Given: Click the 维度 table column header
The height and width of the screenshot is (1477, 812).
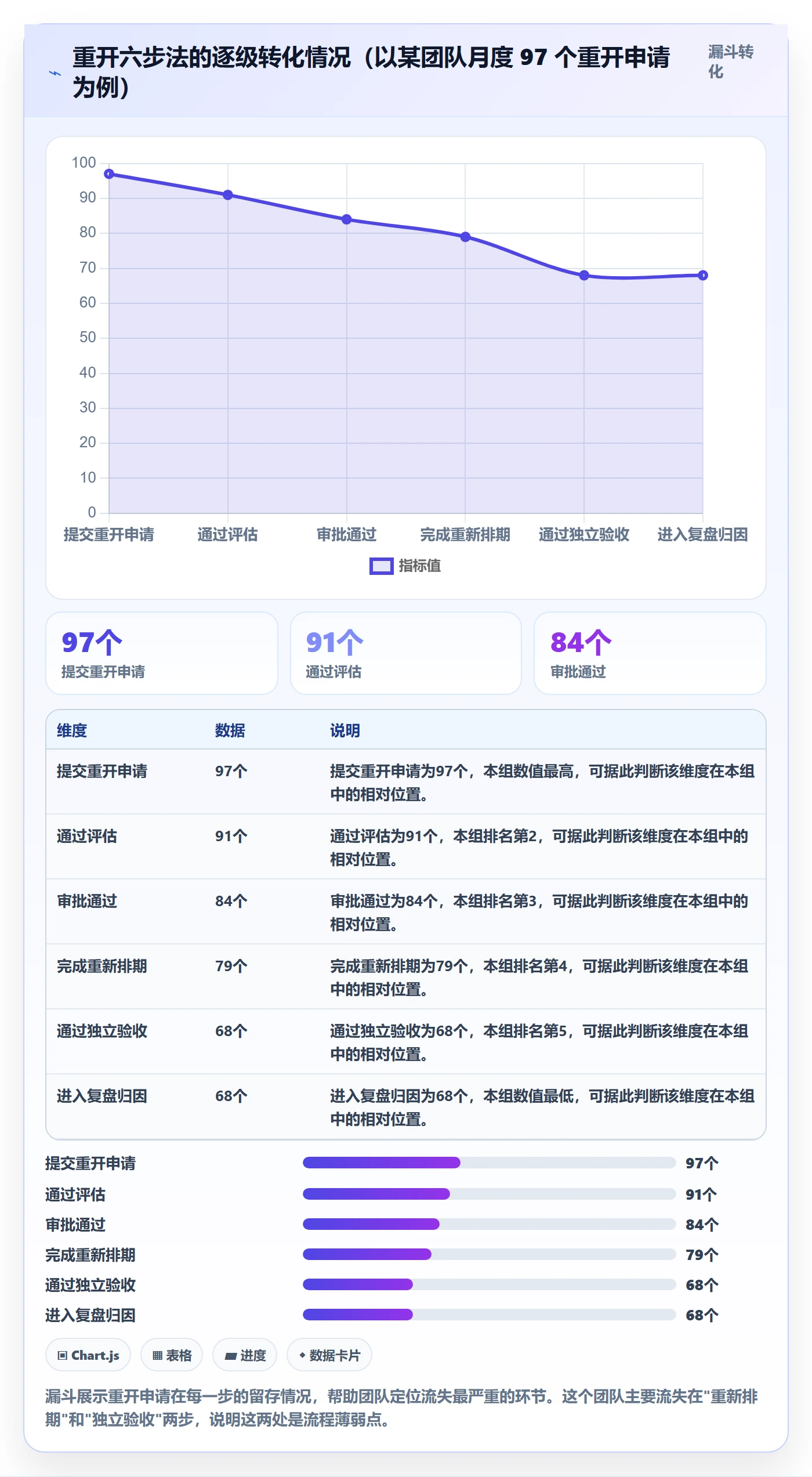Looking at the screenshot, I should click(x=72, y=730).
